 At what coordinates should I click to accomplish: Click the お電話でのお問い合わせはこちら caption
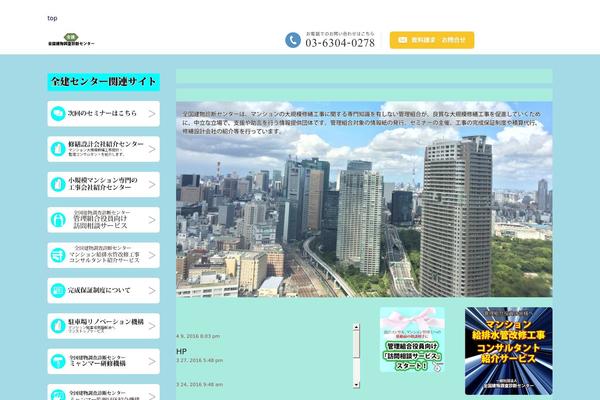click(x=340, y=34)
